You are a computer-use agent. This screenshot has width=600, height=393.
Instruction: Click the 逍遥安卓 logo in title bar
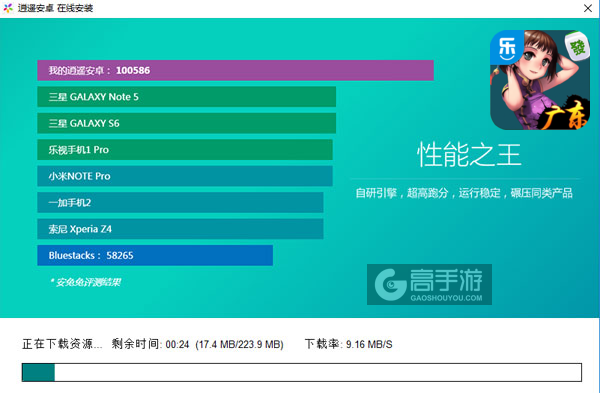click(8, 8)
